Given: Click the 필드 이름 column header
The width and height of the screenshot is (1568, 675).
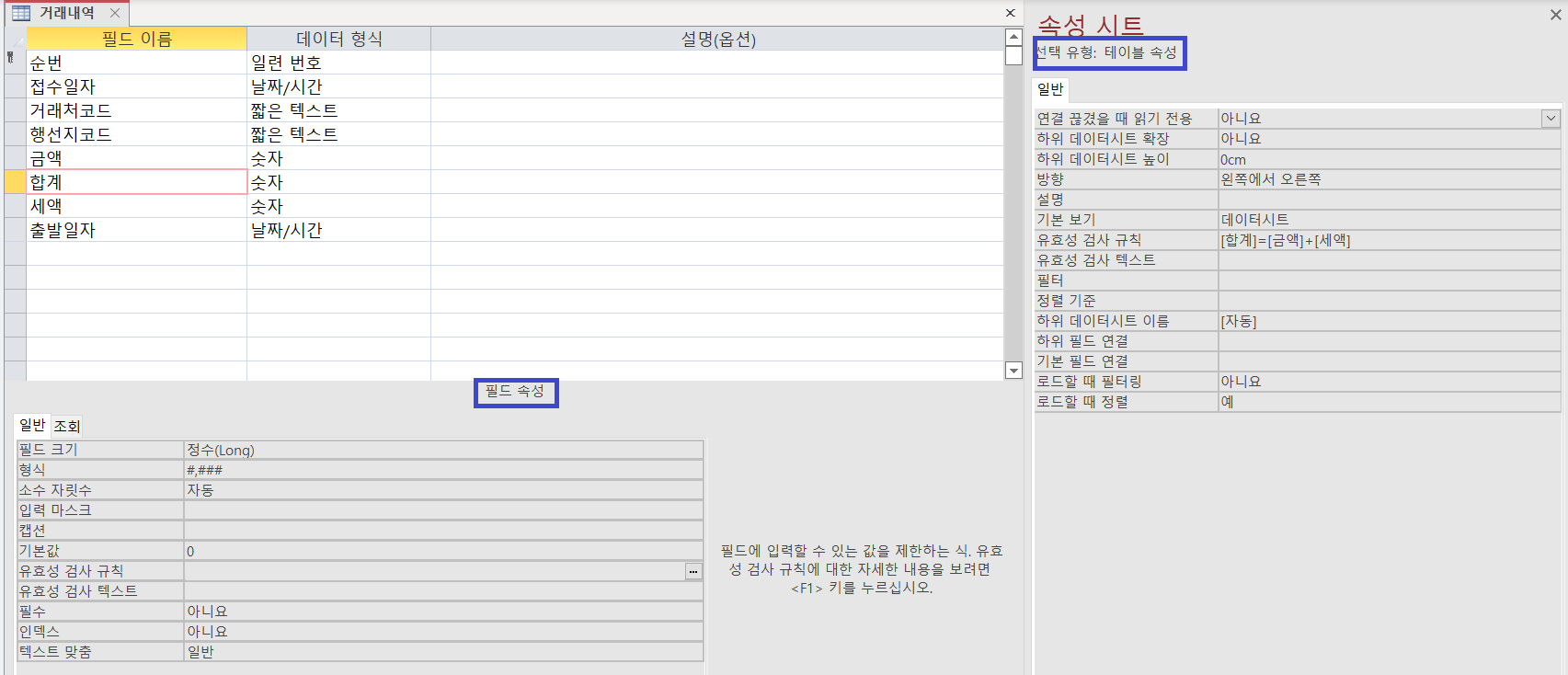Looking at the screenshot, I should pos(136,39).
